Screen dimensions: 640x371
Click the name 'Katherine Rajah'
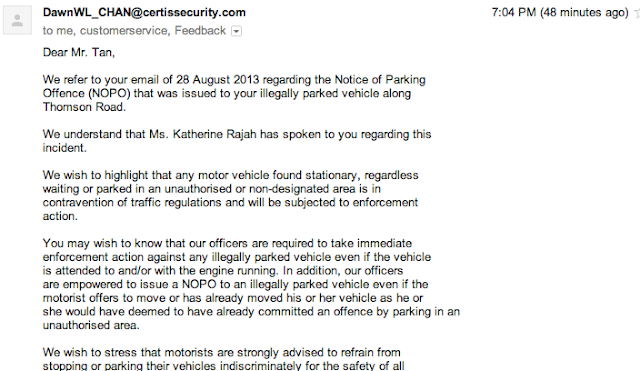215,134
